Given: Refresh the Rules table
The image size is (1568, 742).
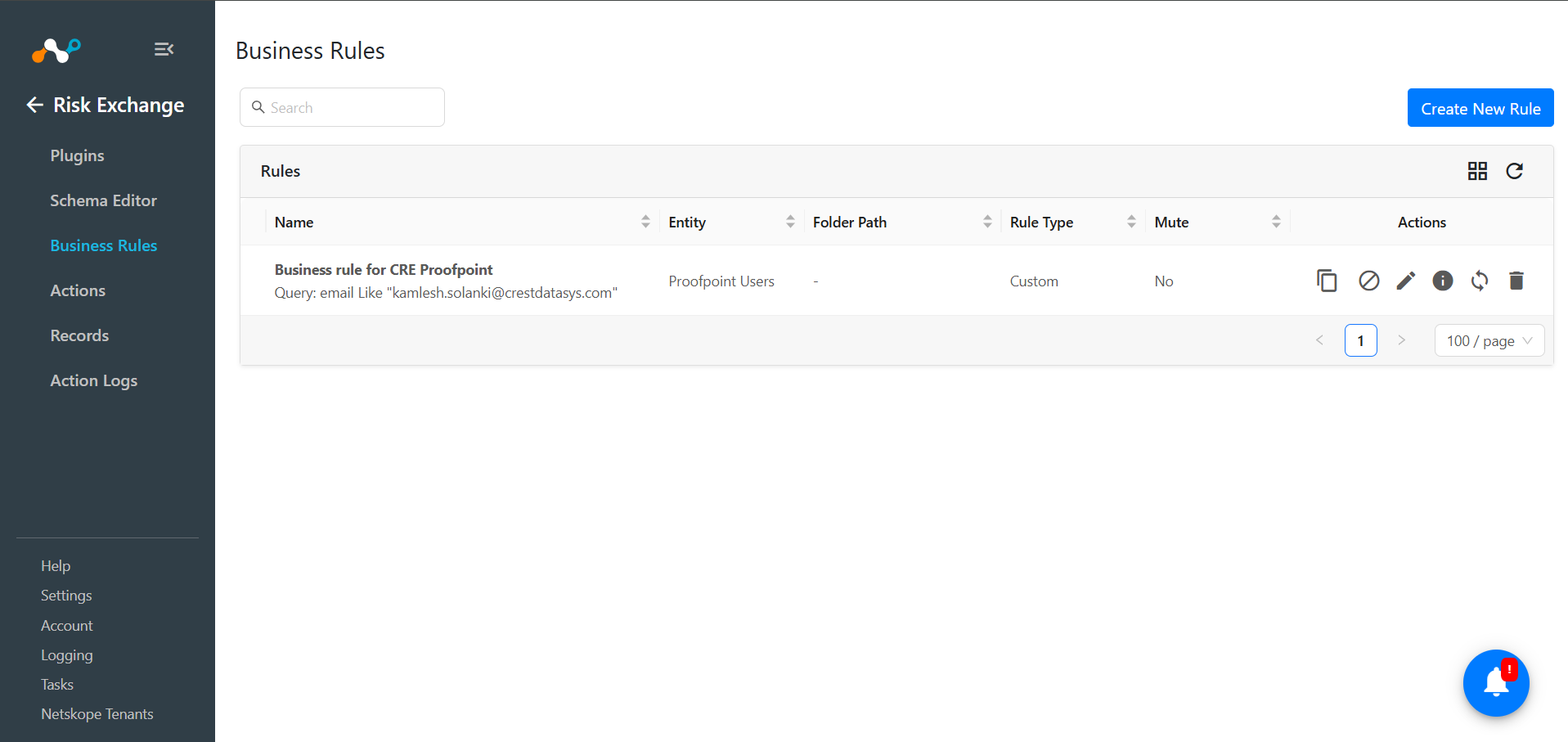Looking at the screenshot, I should click(1514, 171).
